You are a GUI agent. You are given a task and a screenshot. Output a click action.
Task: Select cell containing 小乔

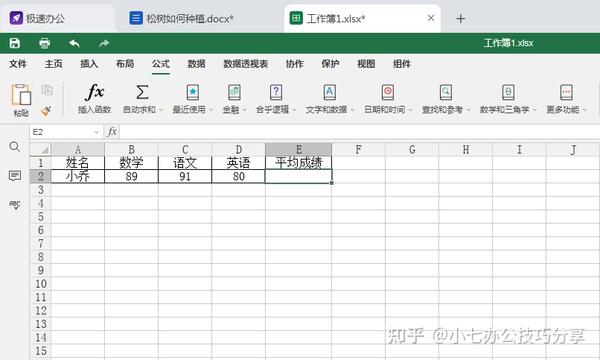coord(78,176)
